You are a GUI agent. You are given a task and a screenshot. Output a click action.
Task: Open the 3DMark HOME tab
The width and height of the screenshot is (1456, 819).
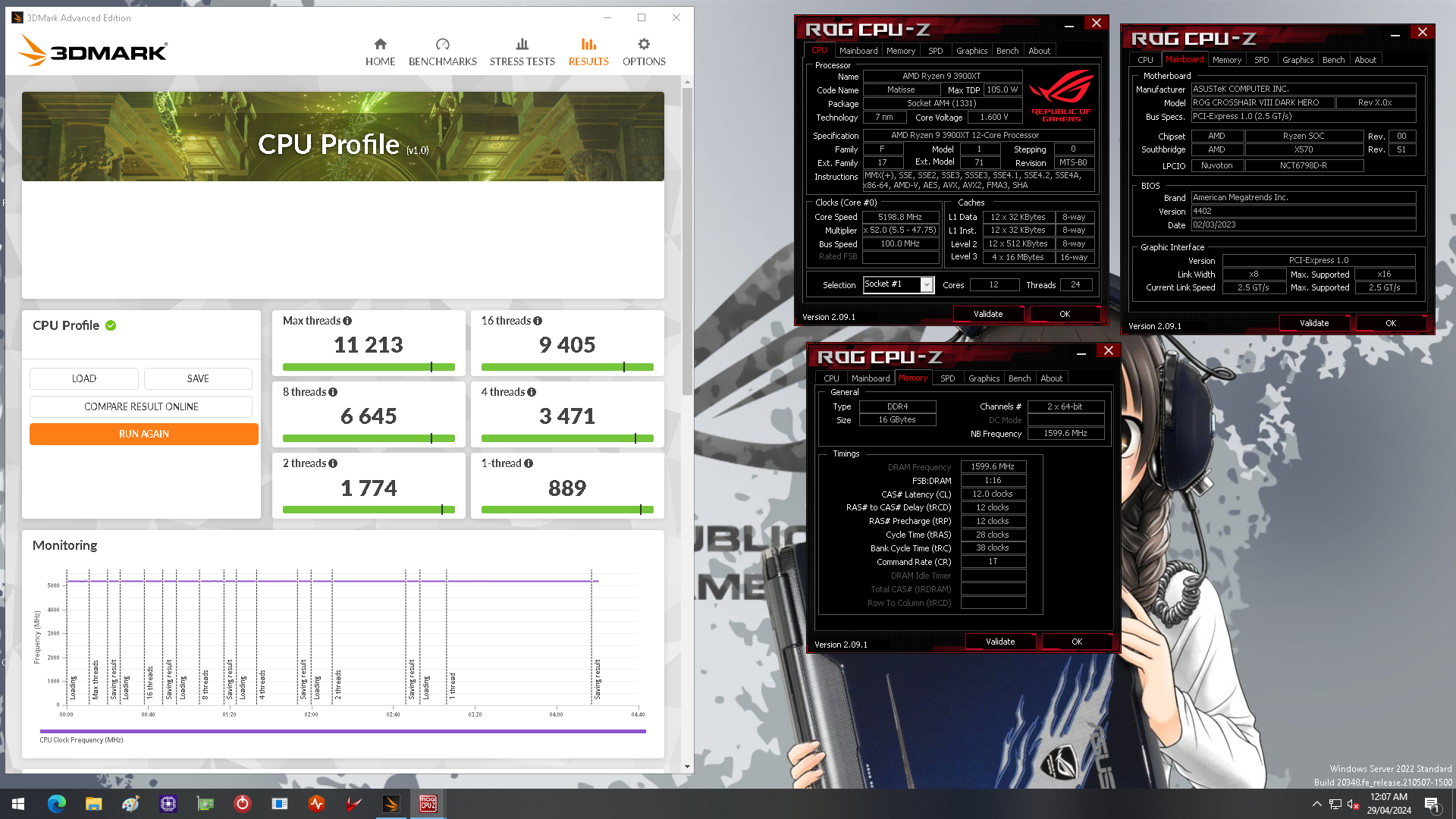coord(380,52)
